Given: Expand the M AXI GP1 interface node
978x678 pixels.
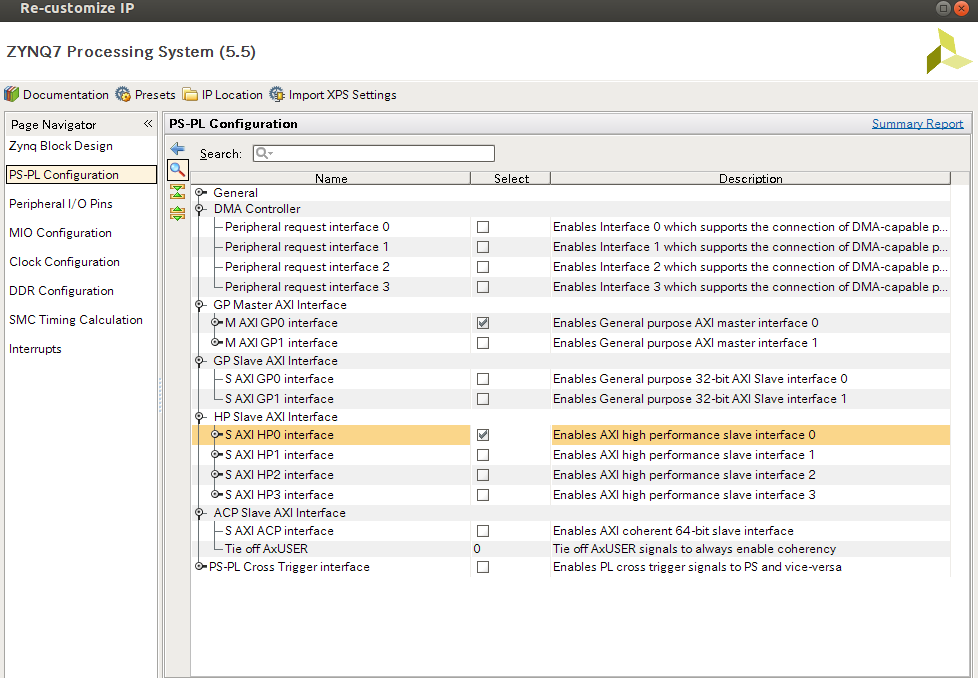Looking at the screenshot, I should 216,342.
